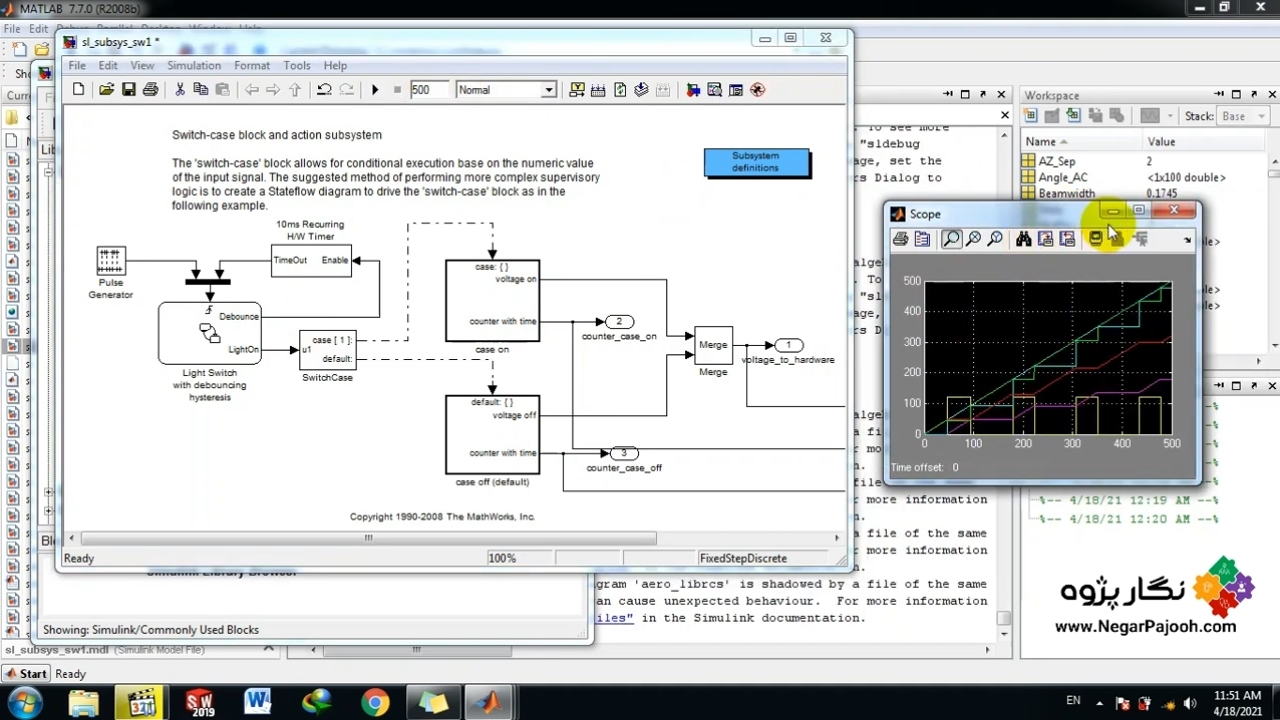The width and height of the screenshot is (1280, 720).
Task: Save the Simulink model
Action: pyautogui.click(x=128, y=90)
